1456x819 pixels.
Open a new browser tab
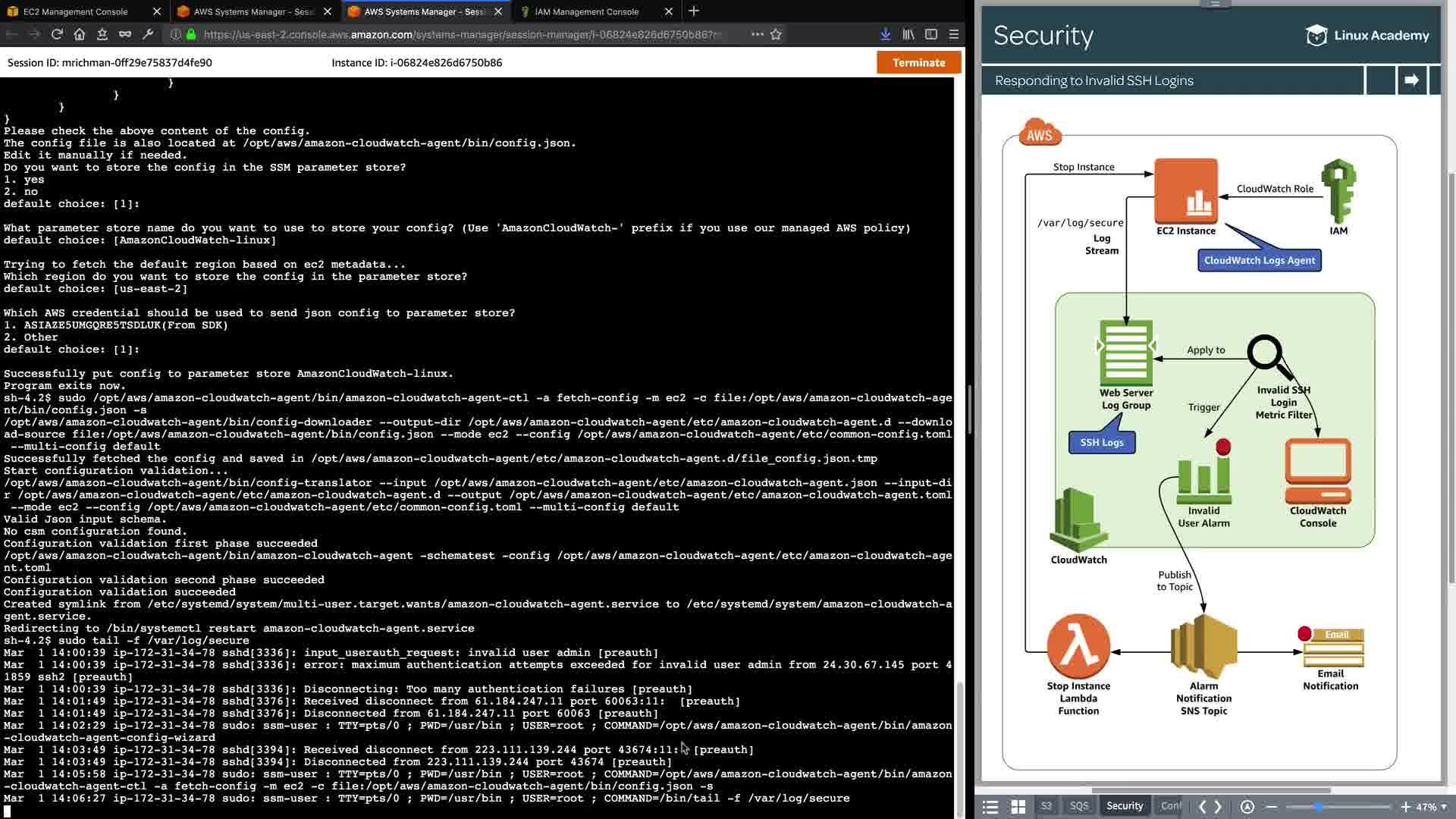693,11
